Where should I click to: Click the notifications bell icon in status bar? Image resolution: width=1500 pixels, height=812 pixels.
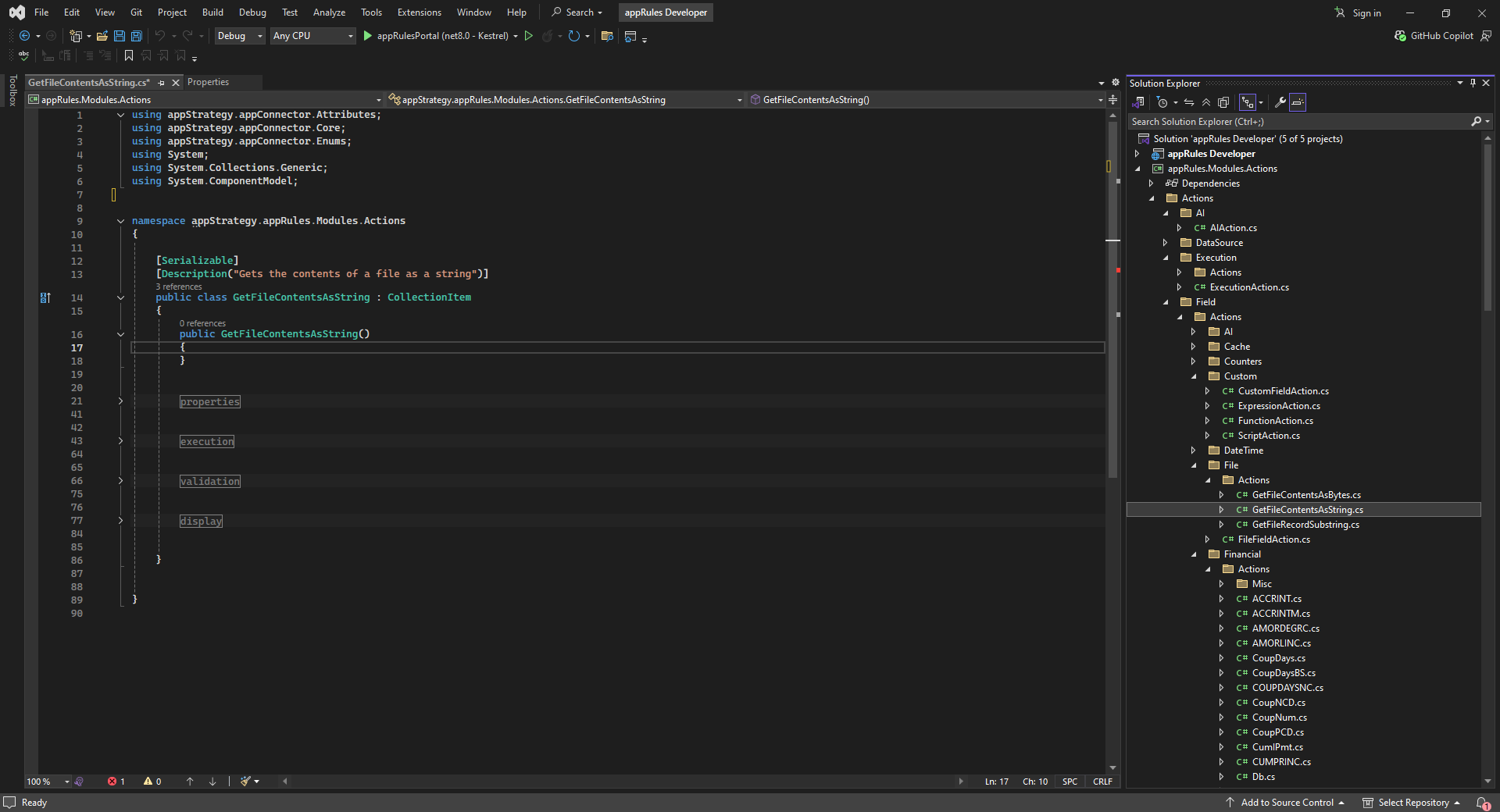click(x=1483, y=803)
